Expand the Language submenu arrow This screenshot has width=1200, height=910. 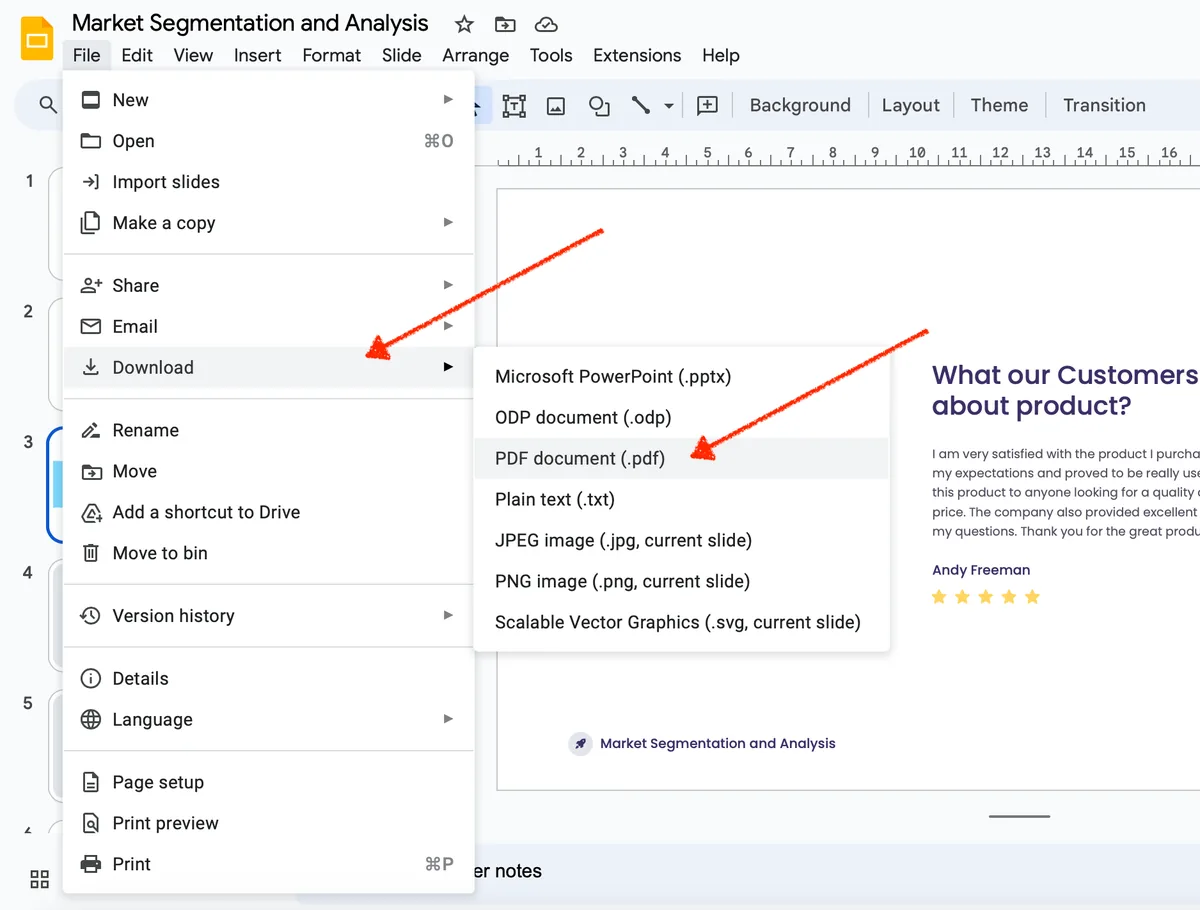pos(448,718)
